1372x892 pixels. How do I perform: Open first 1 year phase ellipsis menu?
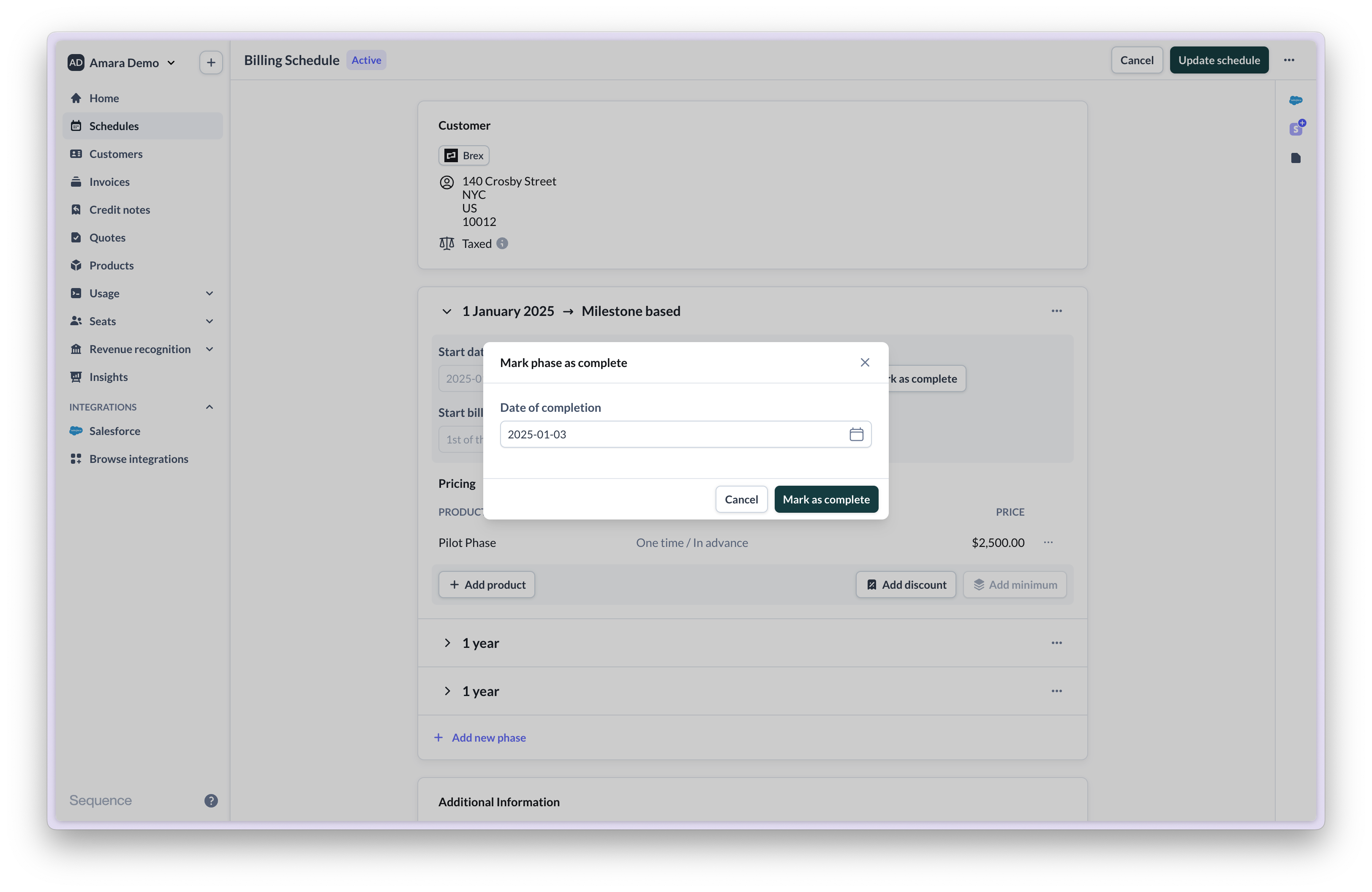(1056, 643)
